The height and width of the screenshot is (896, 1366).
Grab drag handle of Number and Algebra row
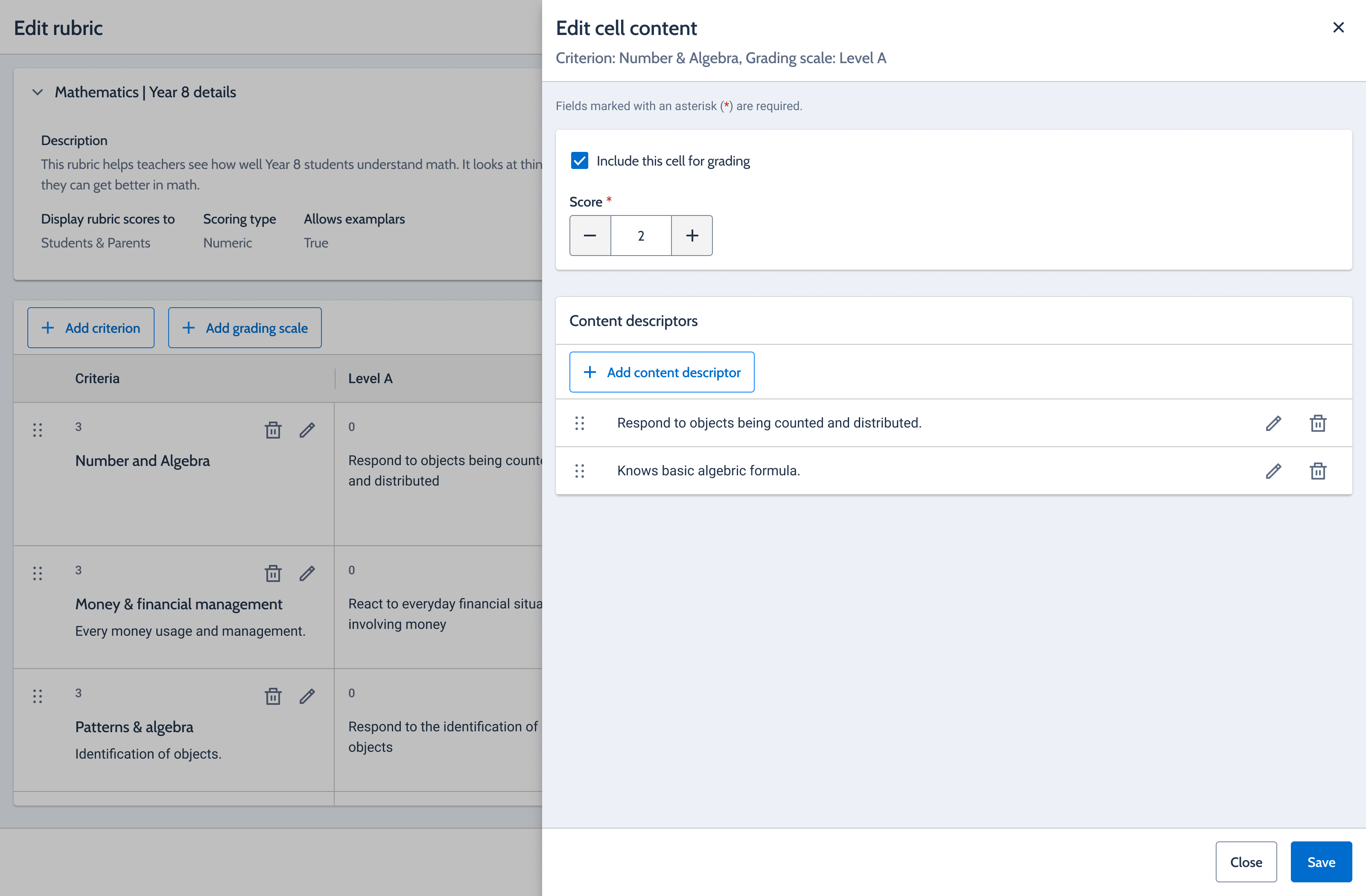tap(37, 430)
